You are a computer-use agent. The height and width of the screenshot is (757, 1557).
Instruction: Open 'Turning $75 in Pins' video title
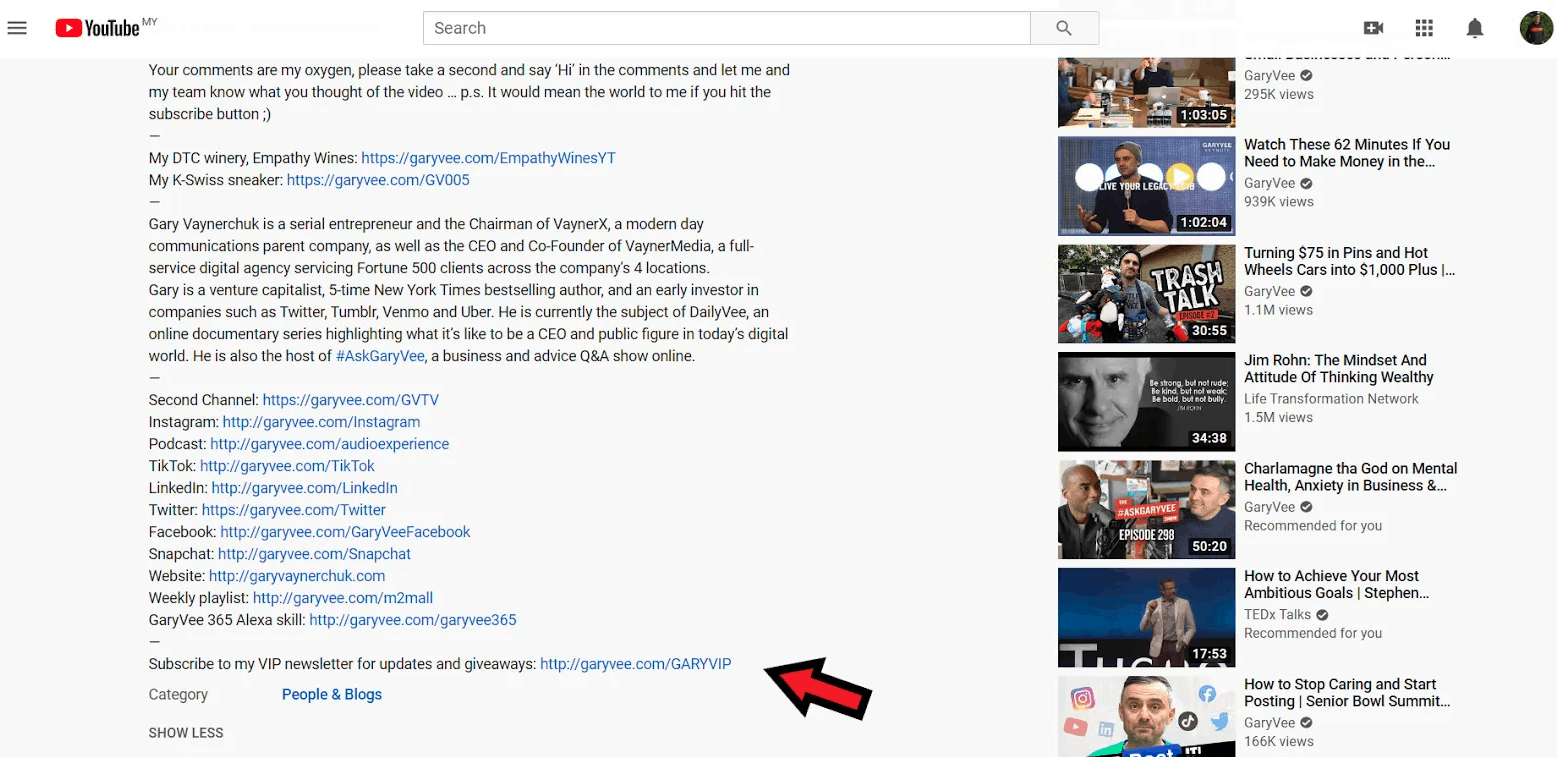1350,261
